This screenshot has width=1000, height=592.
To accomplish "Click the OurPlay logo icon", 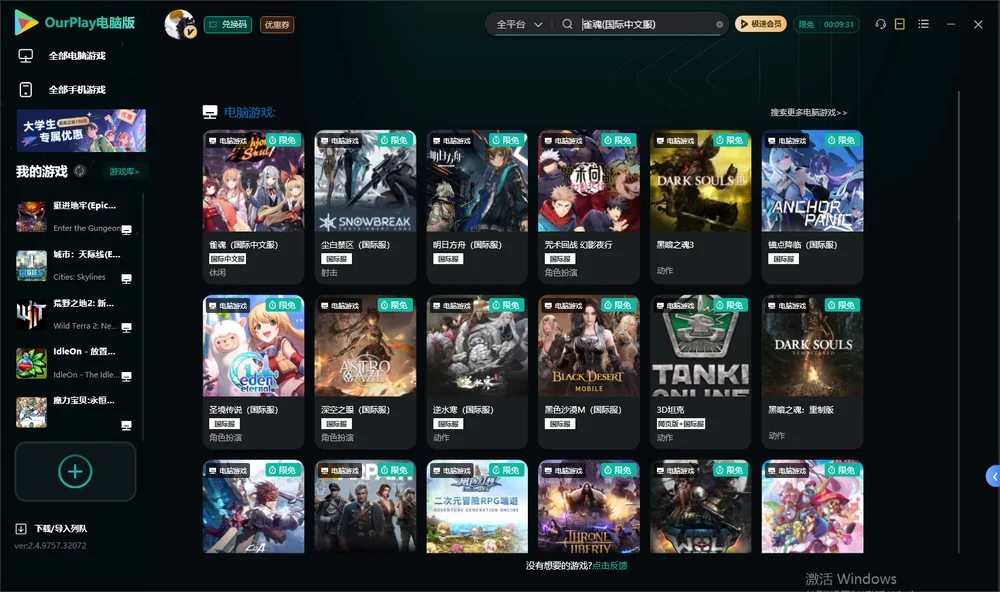I will point(26,23).
